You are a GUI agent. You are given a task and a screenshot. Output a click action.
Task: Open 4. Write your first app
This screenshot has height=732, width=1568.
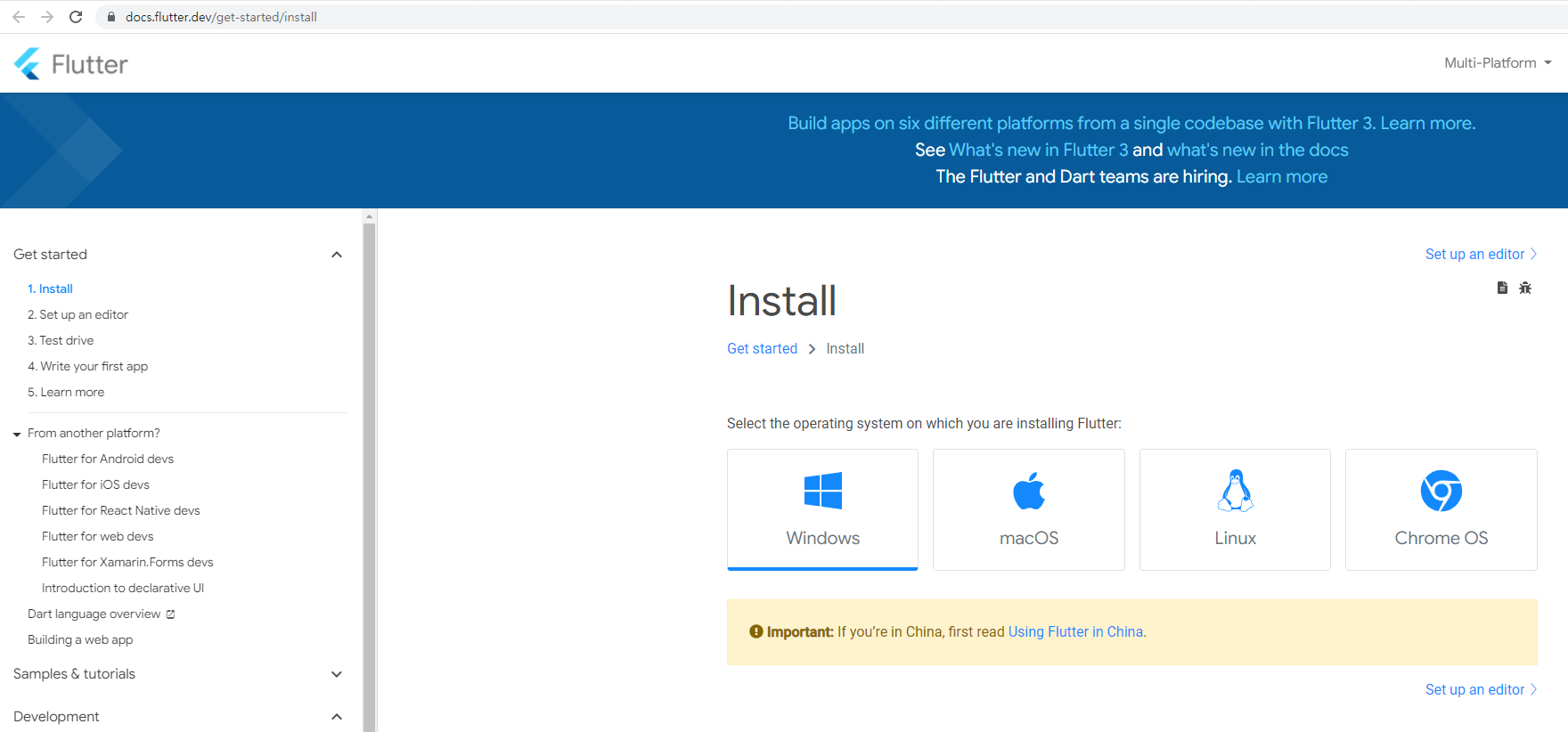(87, 366)
